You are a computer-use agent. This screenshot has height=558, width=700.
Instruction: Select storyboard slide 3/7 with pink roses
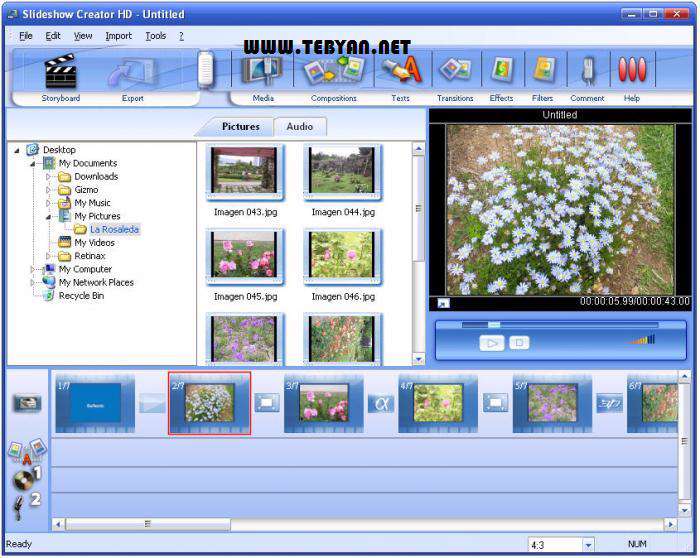[324, 404]
